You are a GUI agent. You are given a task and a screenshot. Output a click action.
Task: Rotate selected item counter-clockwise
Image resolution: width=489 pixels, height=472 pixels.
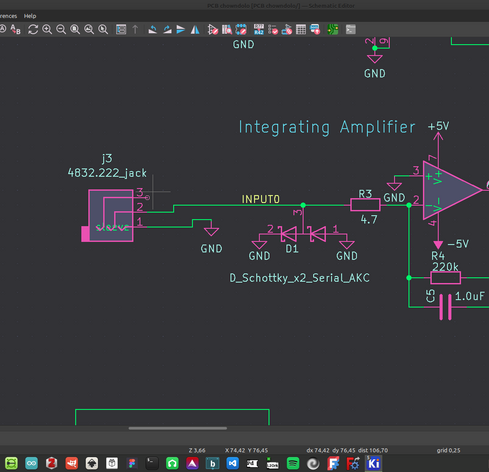[153, 29]
